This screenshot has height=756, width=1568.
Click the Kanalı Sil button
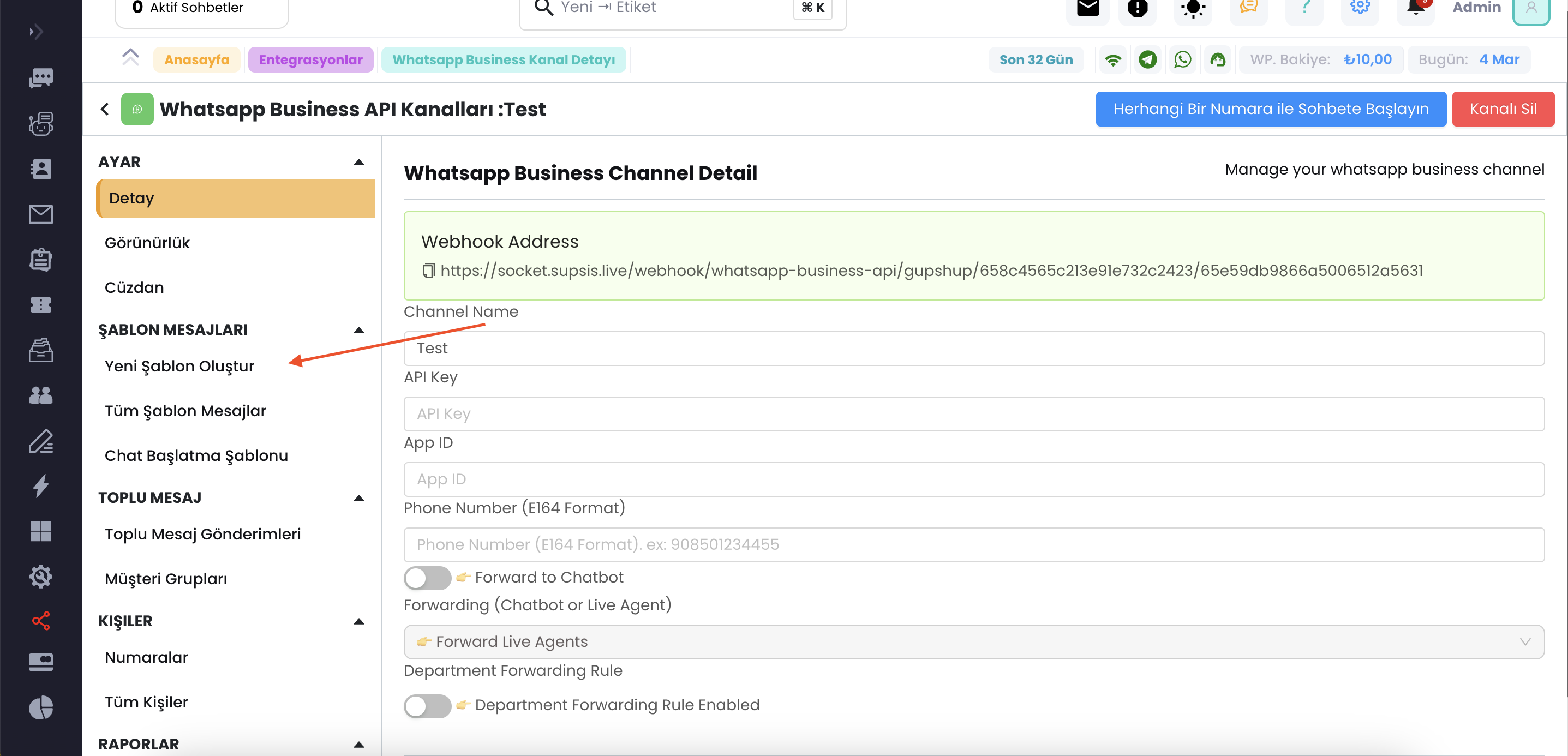1503,109
